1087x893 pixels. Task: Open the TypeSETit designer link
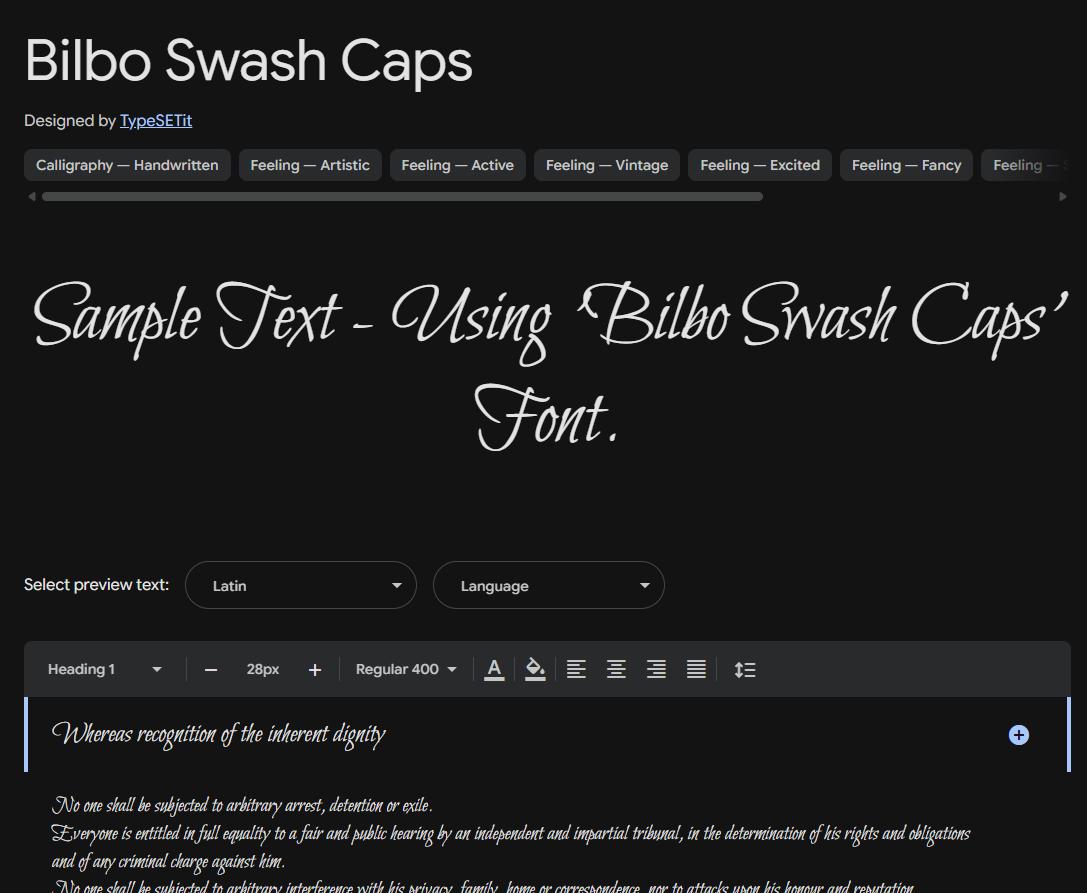coord(156,121)
